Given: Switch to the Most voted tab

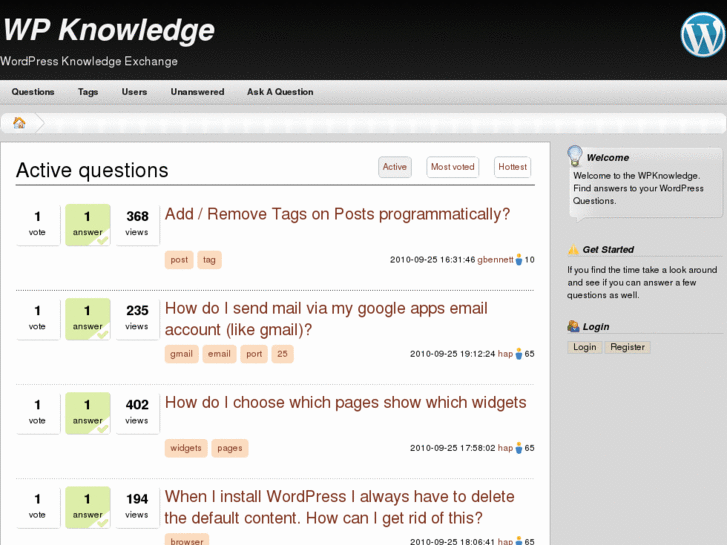Looking at the screenshot, I should (453, 167).
